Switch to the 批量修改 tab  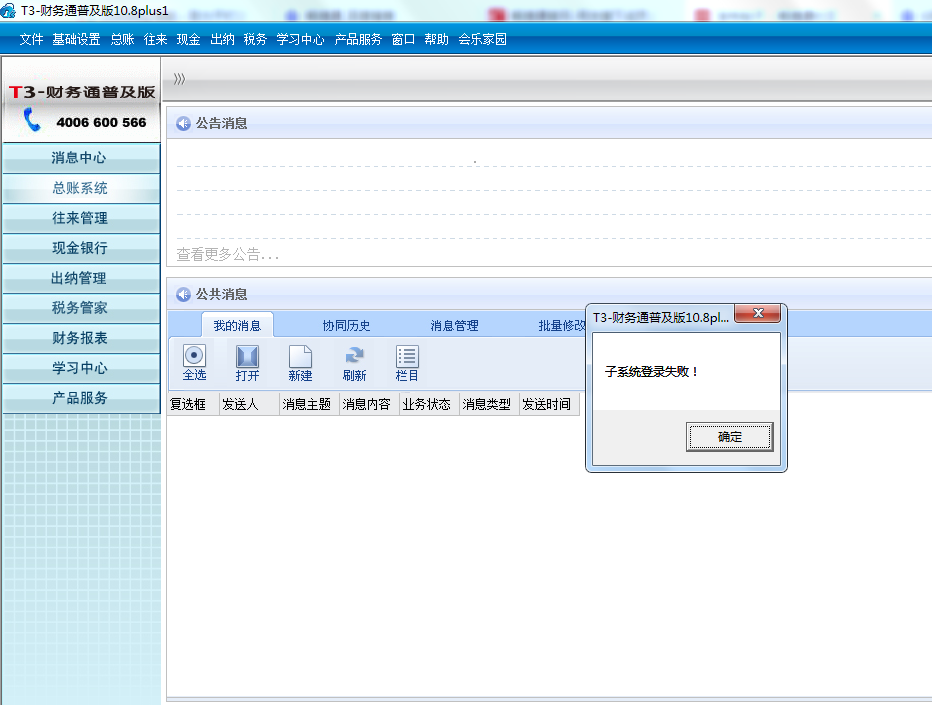[562, 326]
